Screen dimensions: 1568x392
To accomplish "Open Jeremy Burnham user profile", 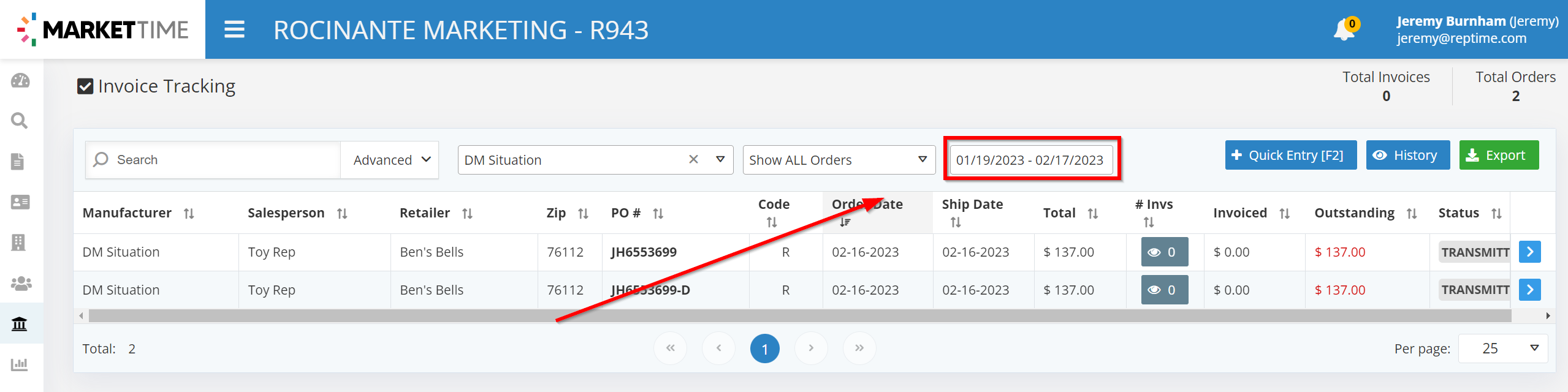I will point(1477,29).
